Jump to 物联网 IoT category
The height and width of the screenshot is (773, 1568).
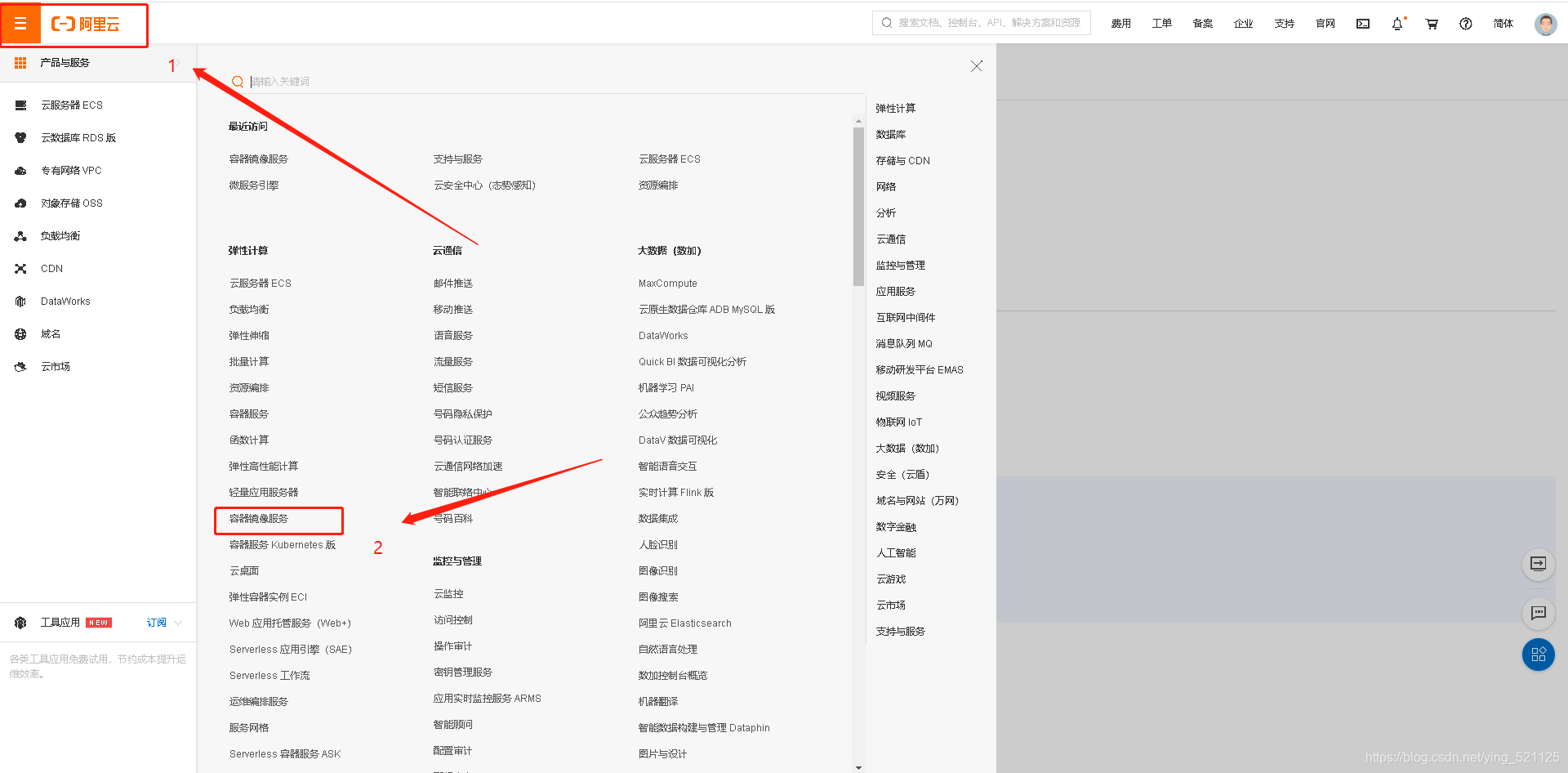click(x=899, y=422)
